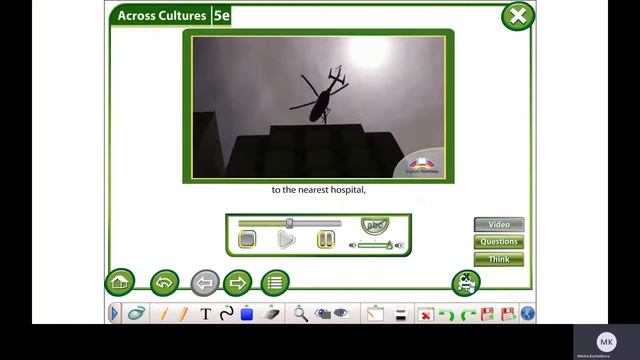This screenshot has height=360, width=640.
Task: Open the Think tab
Action: pyautogui.click(x=499, y=259)
